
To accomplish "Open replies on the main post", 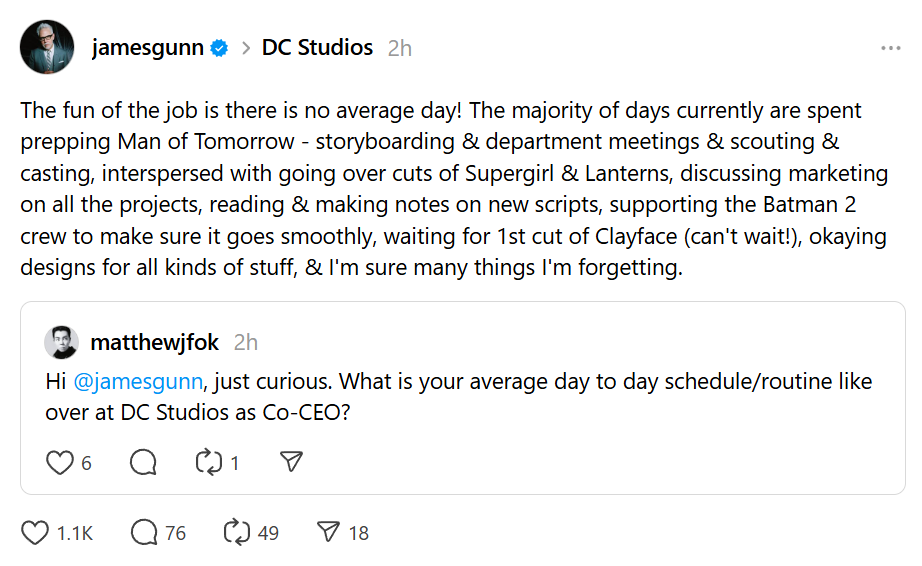I will pyautogui.click(x=145, y=533).
